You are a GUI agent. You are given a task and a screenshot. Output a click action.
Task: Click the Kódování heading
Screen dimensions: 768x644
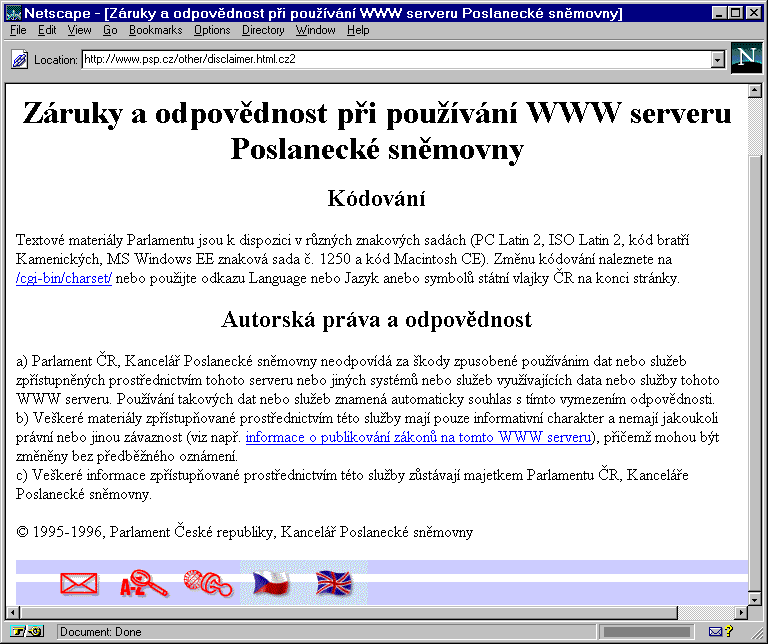376,198
